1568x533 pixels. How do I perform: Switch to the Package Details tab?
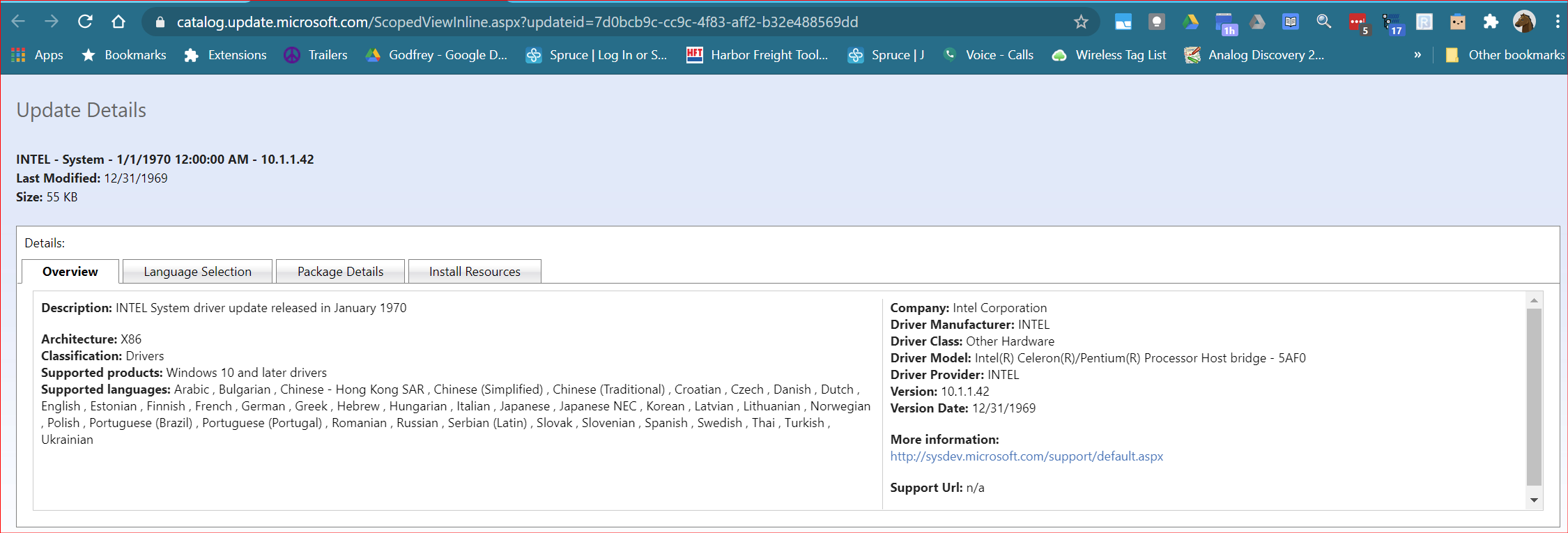tap(341, 272)
